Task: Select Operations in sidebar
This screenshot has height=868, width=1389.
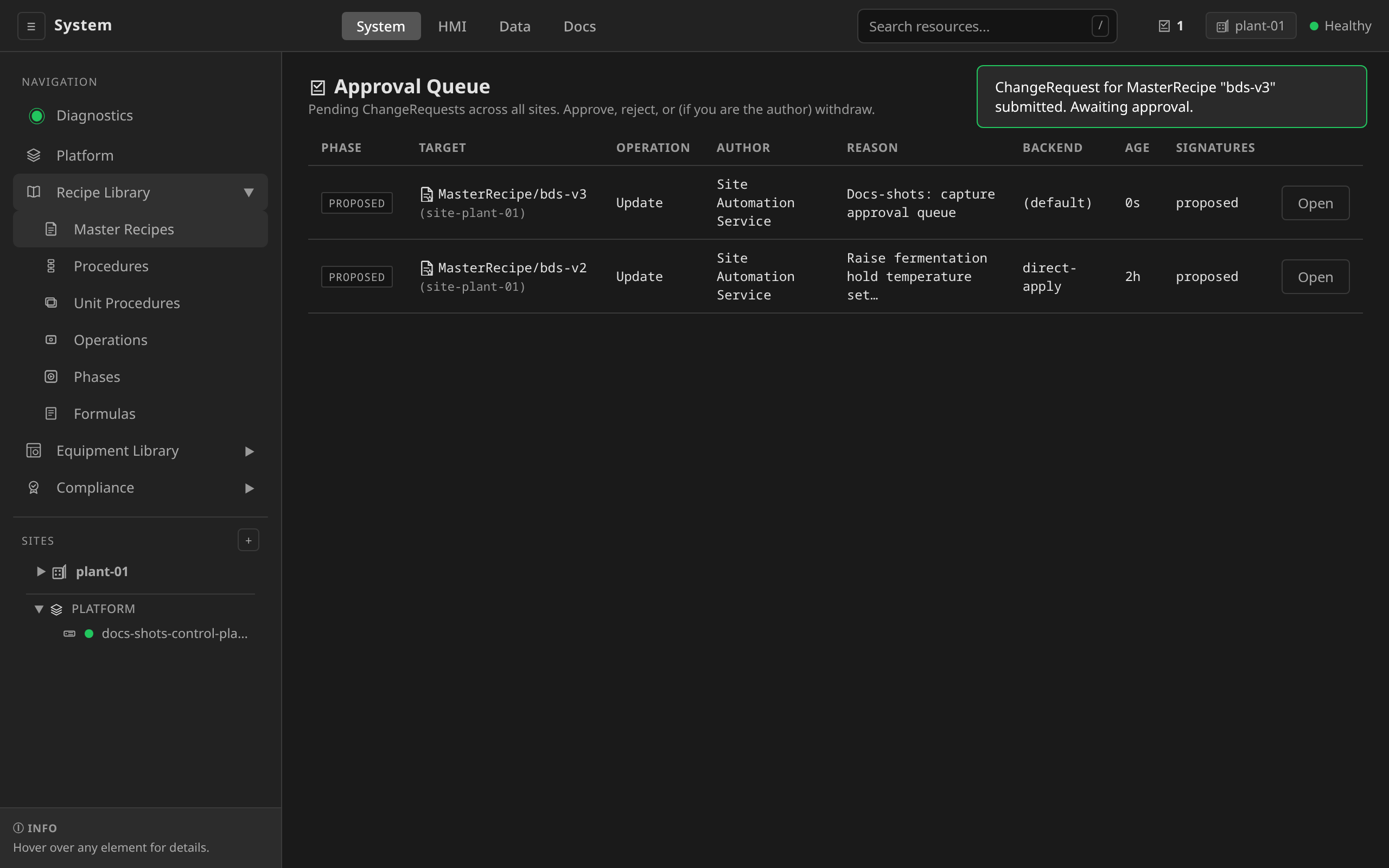Action: pos(141,340)
